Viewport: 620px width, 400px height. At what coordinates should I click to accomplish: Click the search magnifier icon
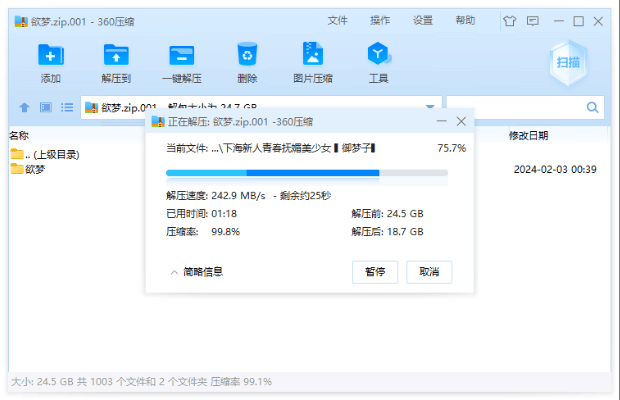point(592,107)
